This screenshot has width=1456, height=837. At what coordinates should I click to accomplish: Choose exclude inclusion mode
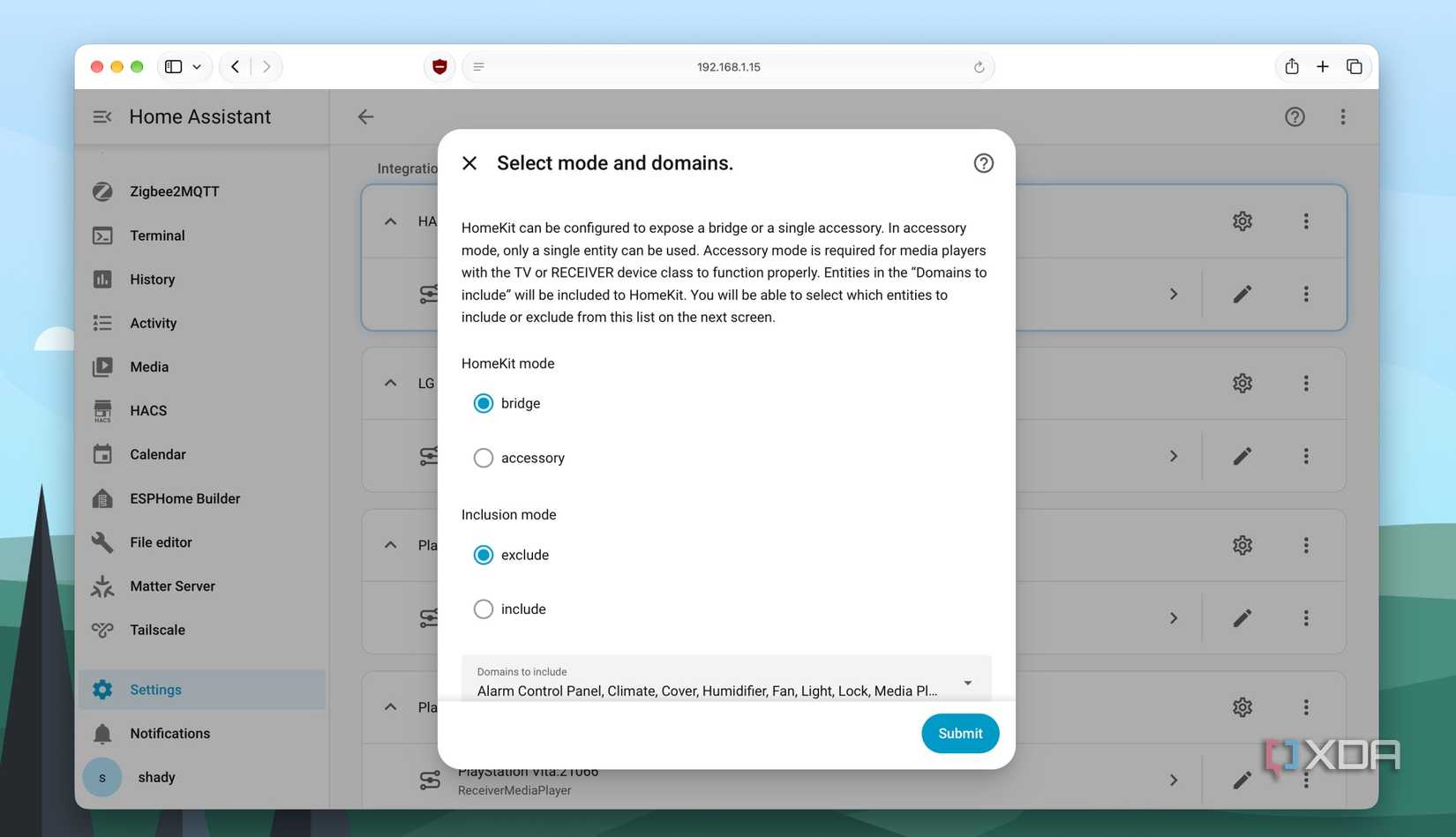(x=483, y=555)
